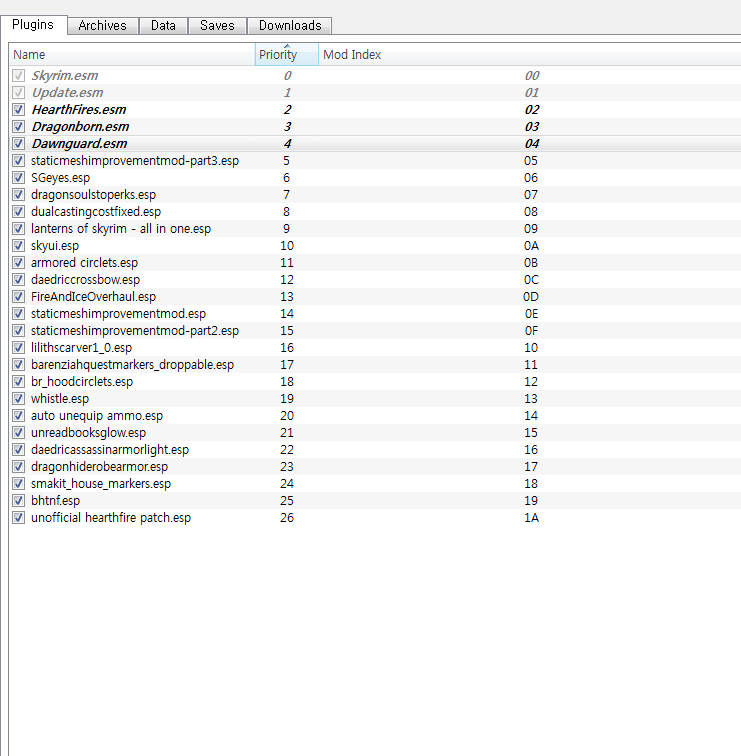Viewport: 741px width, 756px height.
Task: Toggle the SGeyes.esp checkbox
Action: 18,178
